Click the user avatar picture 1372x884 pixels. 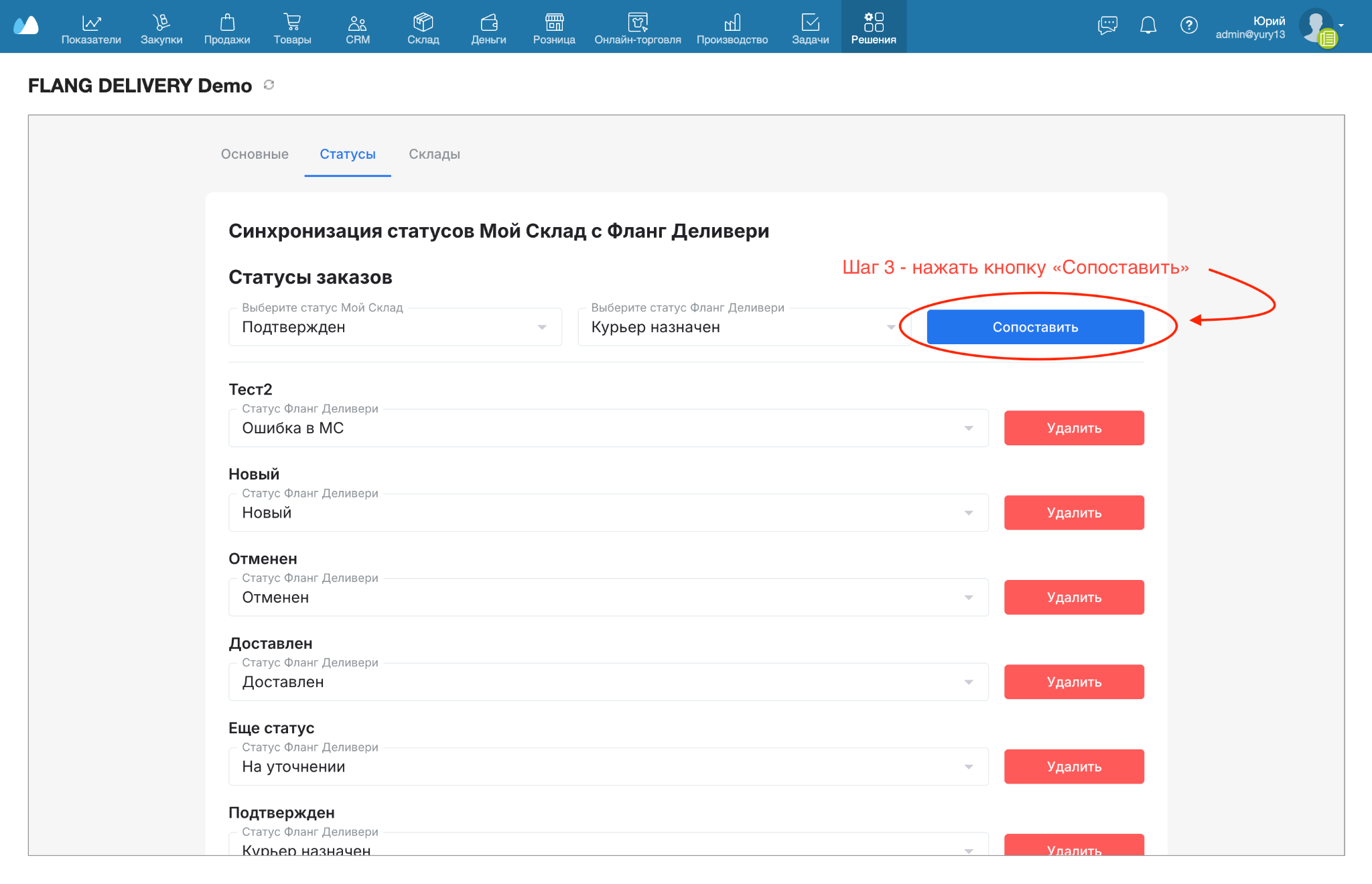(x=1316, y=27)
